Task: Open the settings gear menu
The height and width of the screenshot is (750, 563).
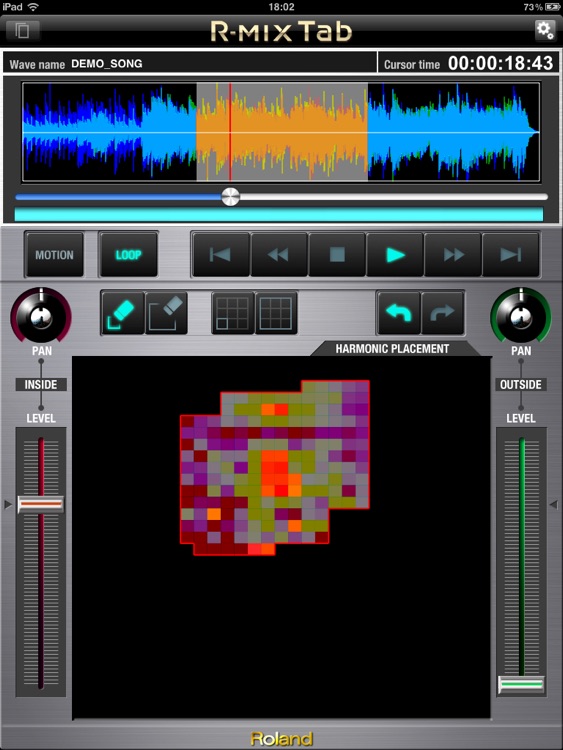Action: (544, 31)
